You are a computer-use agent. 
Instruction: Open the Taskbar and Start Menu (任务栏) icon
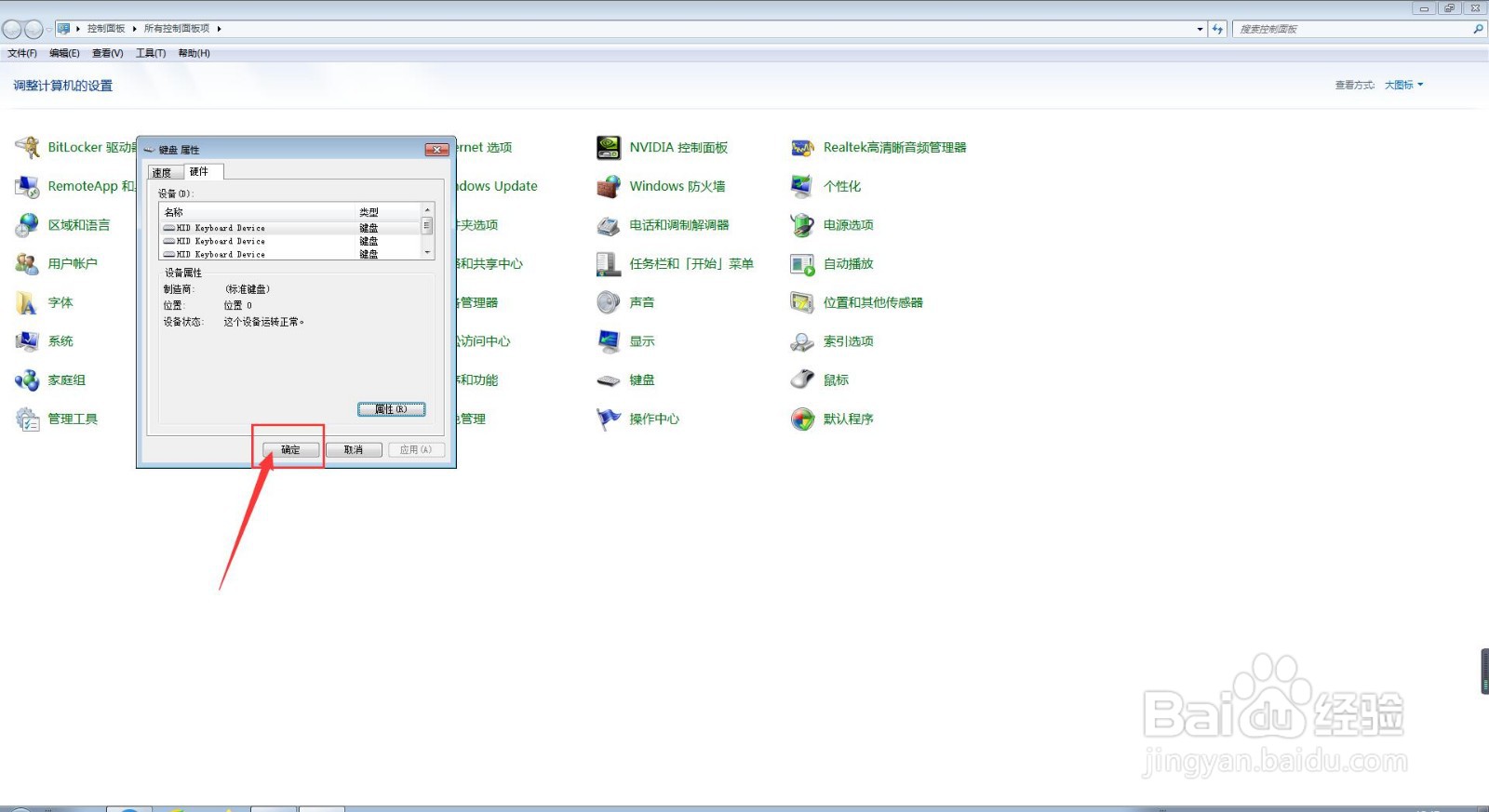(609, 264)
